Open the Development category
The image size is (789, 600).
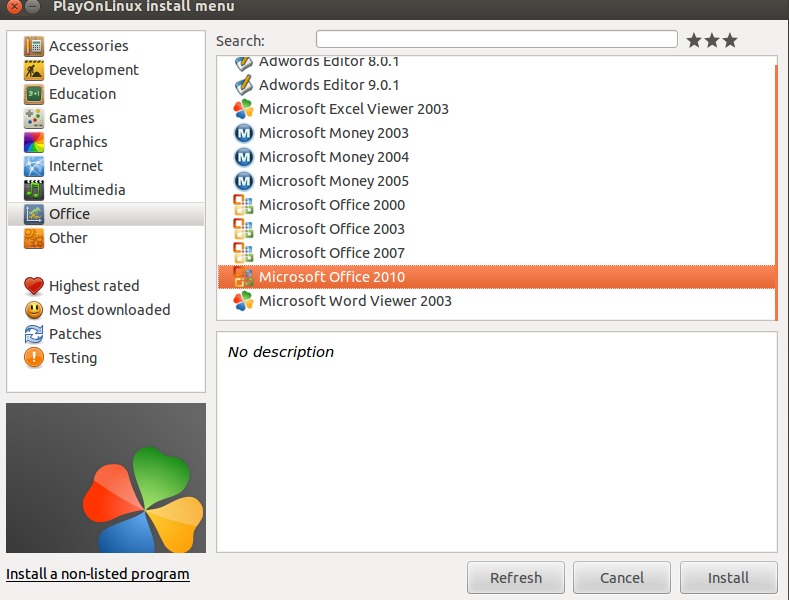coord(94,70)
